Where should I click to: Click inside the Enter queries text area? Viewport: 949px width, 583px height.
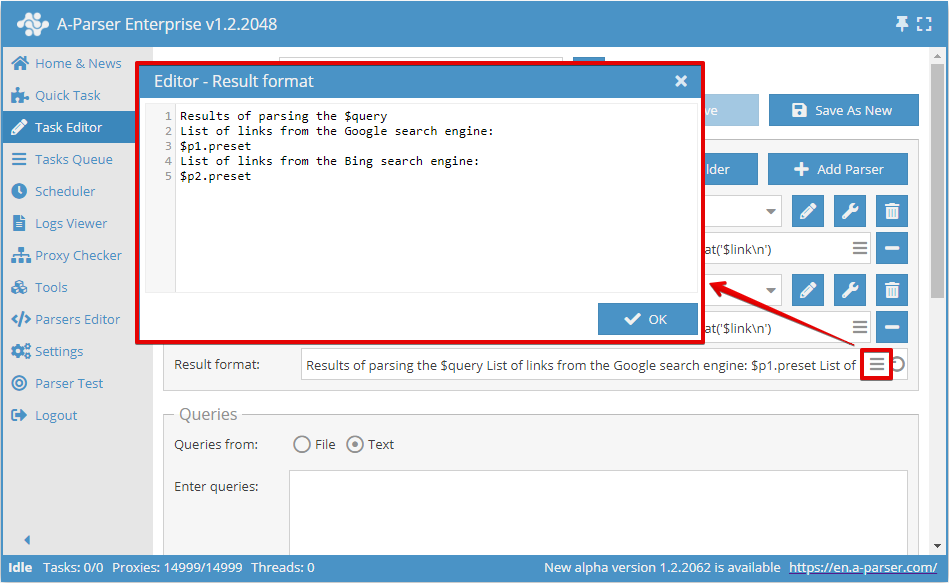click(x=598, y=510)
